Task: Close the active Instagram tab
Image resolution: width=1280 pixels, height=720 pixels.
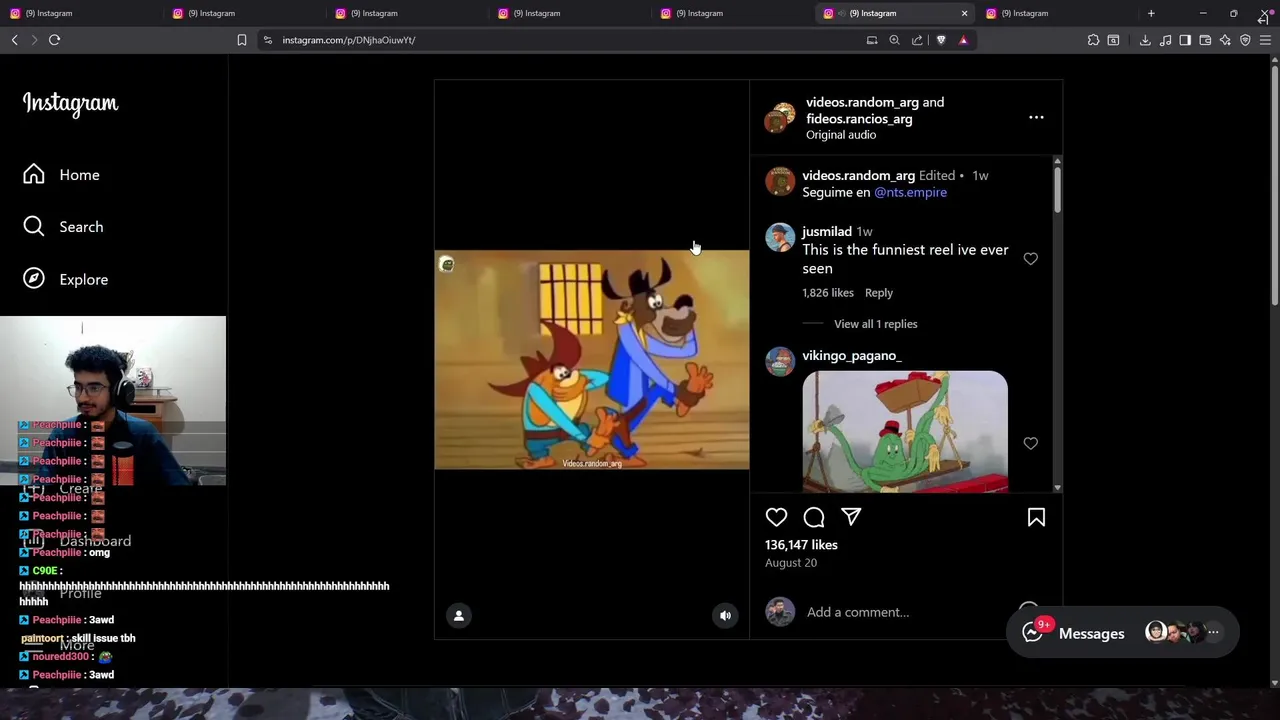Action: pos(964,13)
